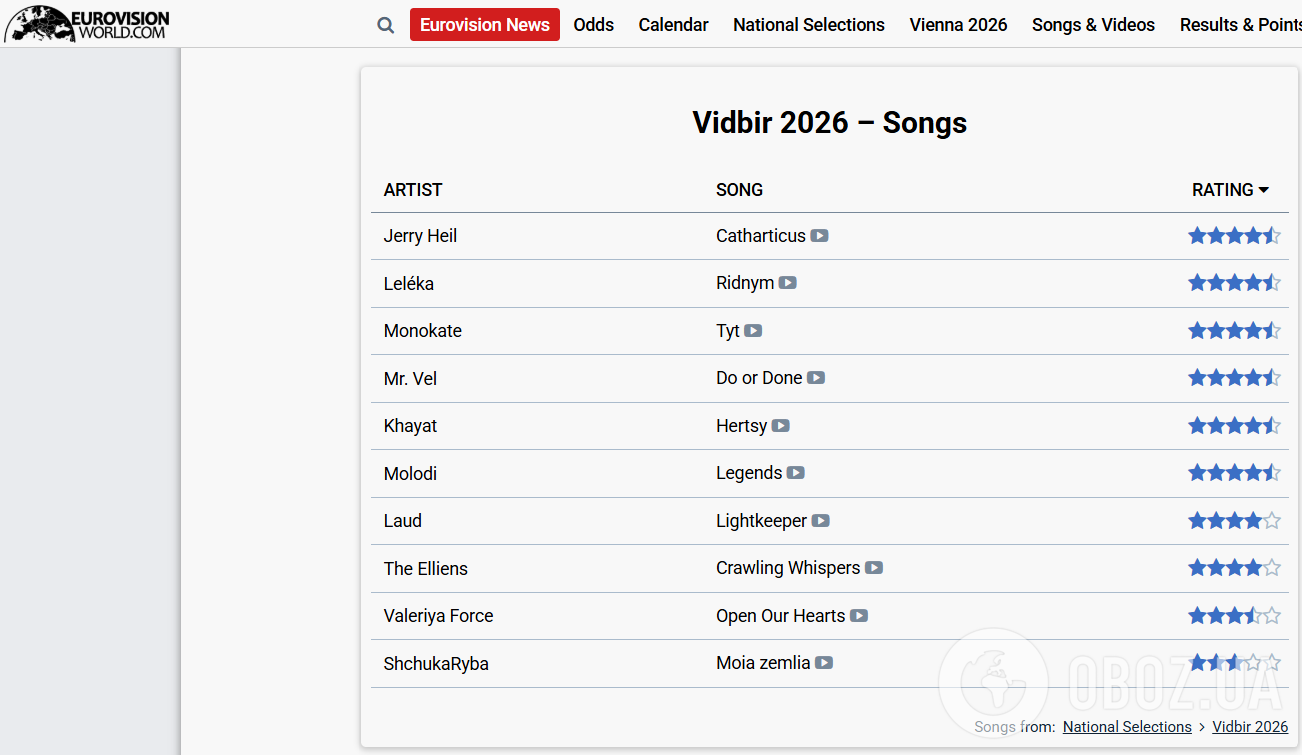The height and width of the screenshot is (755, 1302).
Task: Open the Tyt video icon
Action: 753,331
